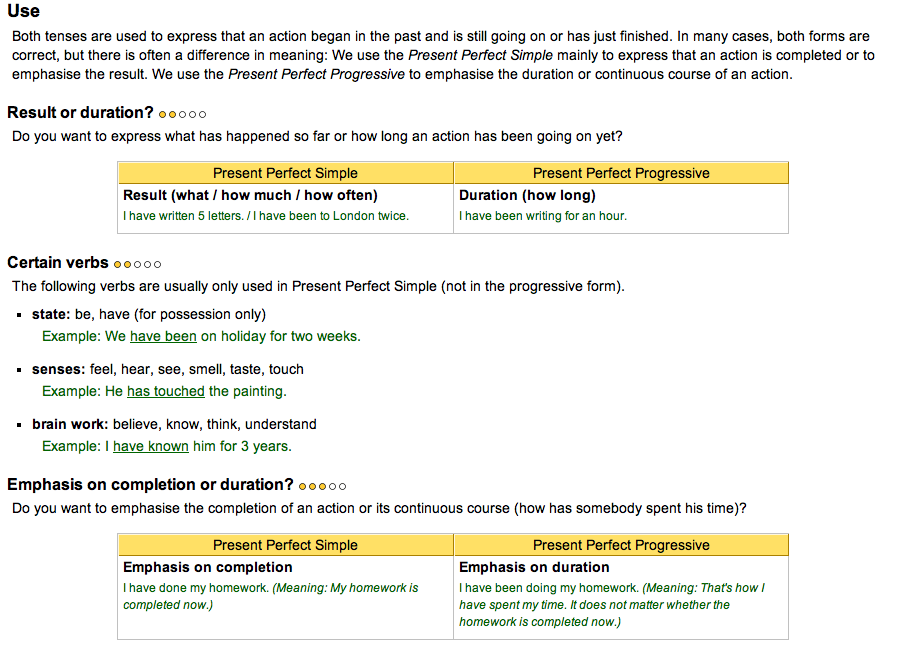898x649 pixels.
Task: Click the second Present Perfect Progressive table header
Action: click(x=621, y=545)
